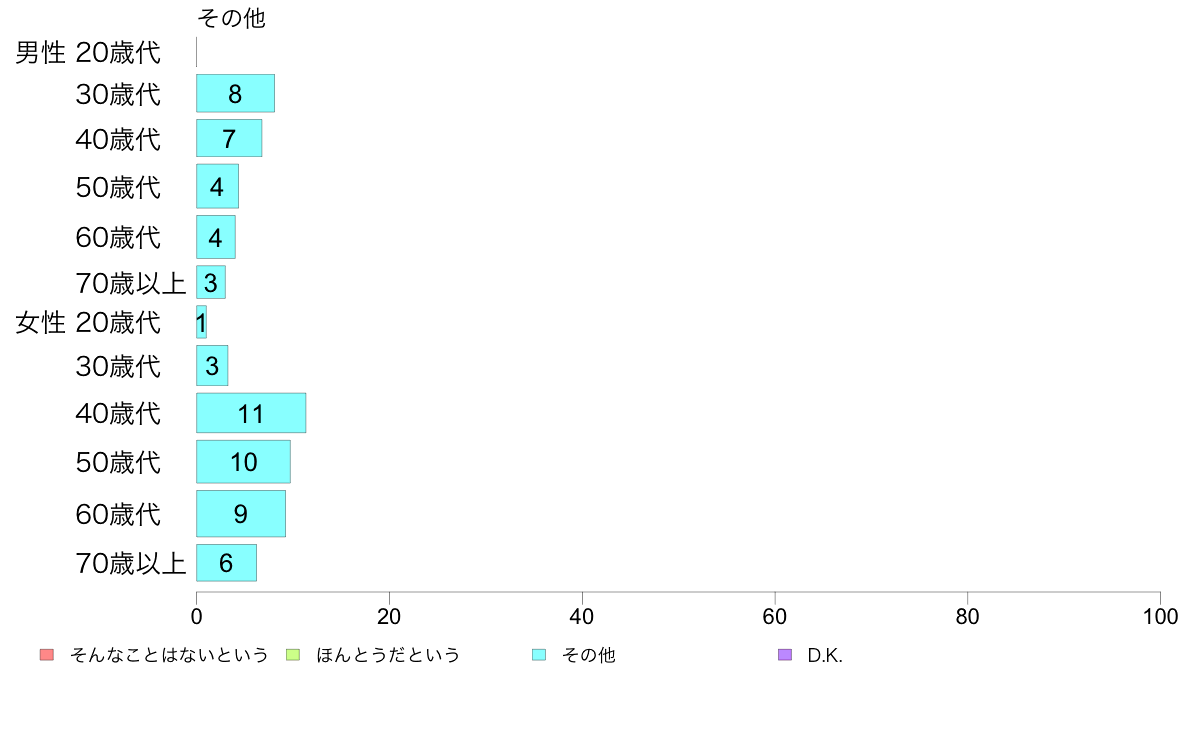
Task: Click the 女性 20歳代 row label
Action: tap(88, 323)
